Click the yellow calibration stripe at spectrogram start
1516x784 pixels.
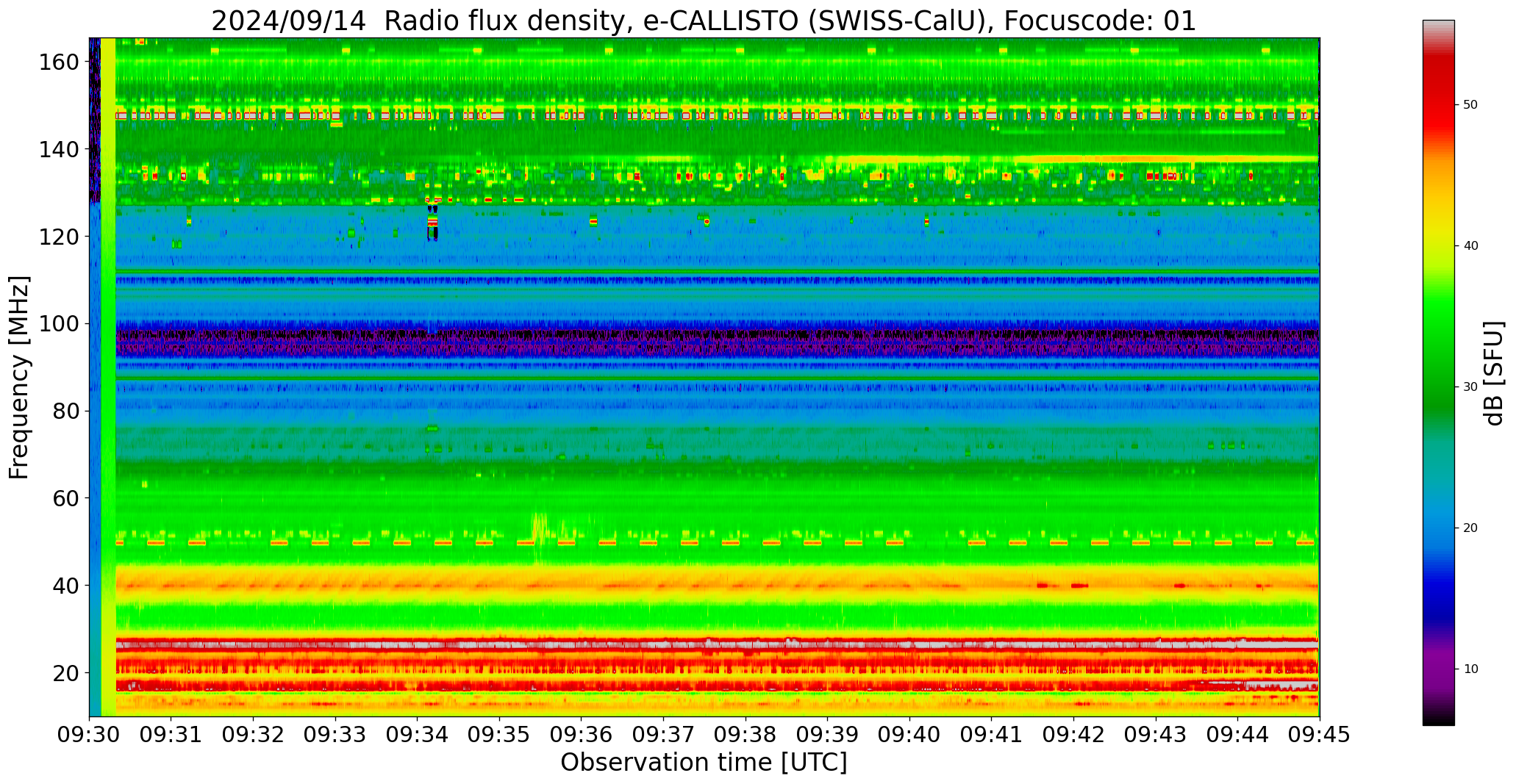click(108, 377)
